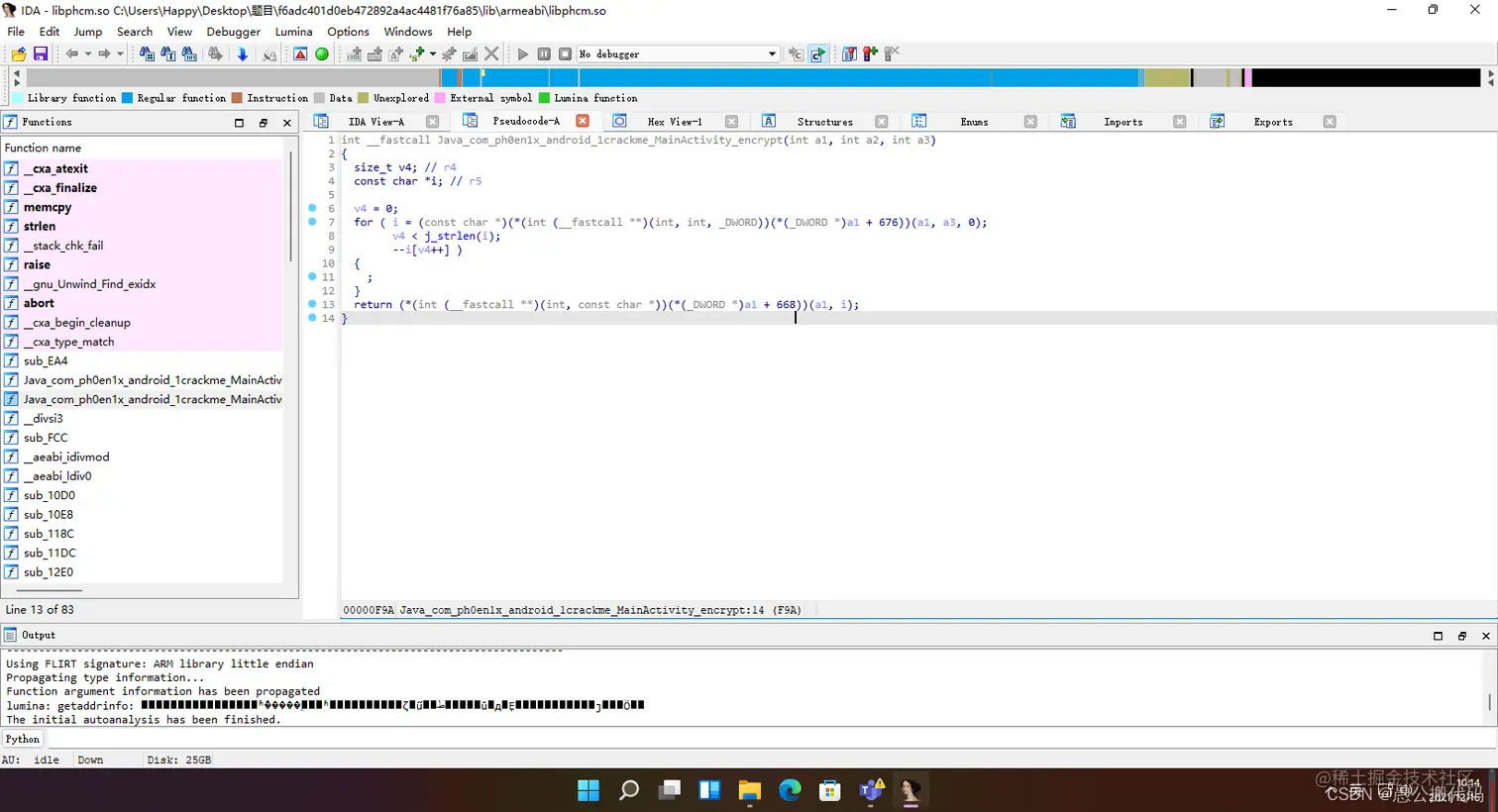Toggle breakpoint dot on line 7

click(312, 222)
